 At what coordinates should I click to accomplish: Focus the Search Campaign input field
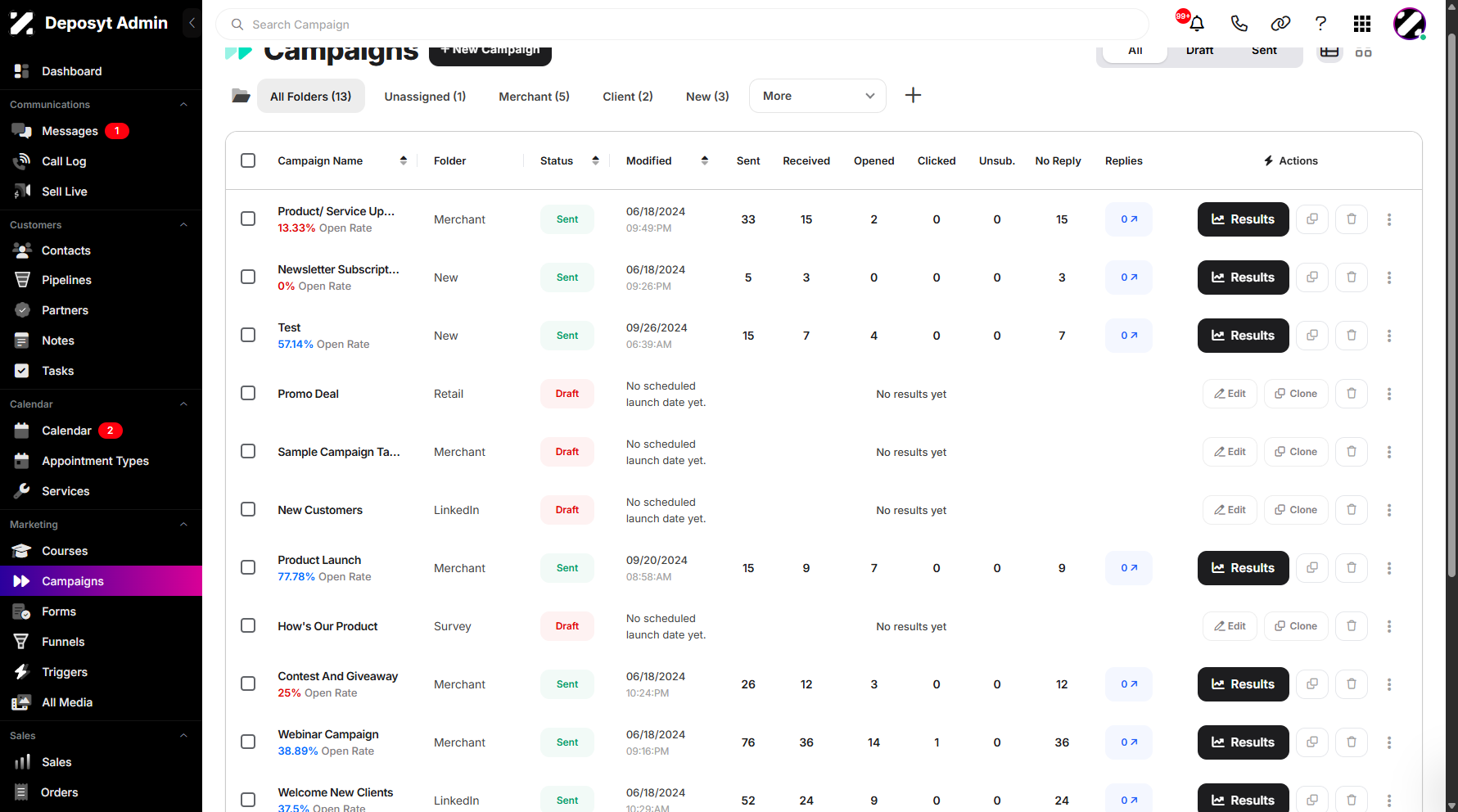coord(682,25)
